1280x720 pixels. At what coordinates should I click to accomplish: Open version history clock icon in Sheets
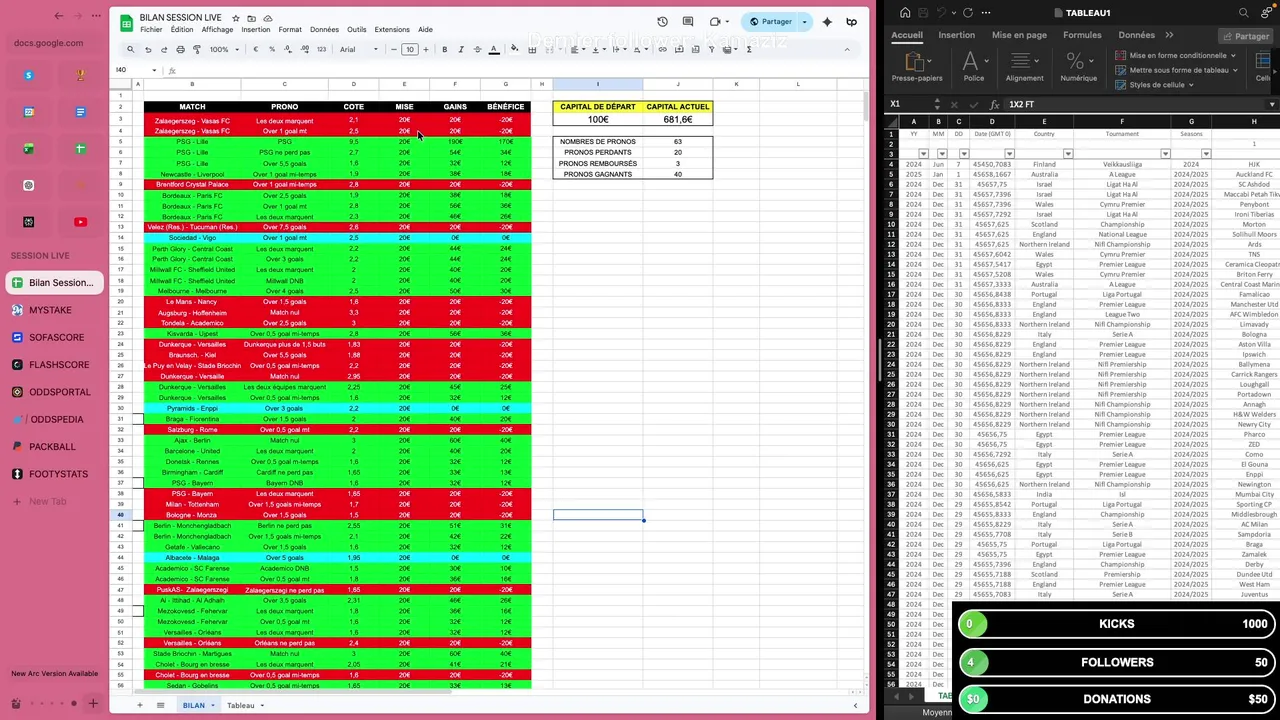click(662, 21)
